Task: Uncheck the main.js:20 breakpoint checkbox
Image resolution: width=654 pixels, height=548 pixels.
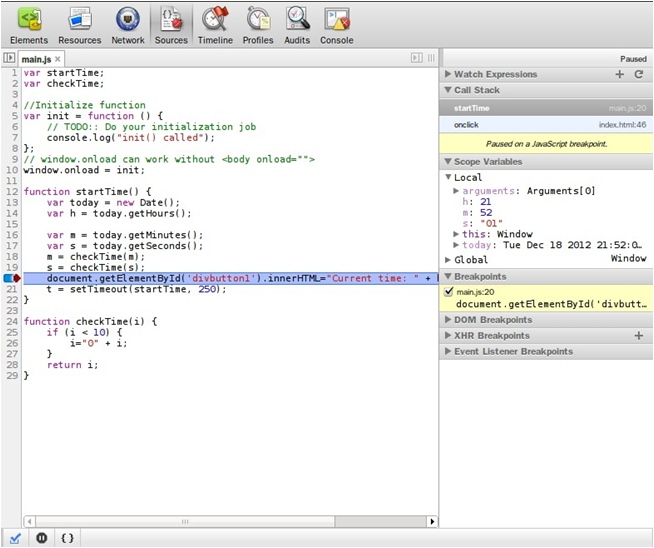Action: point(449,291)
